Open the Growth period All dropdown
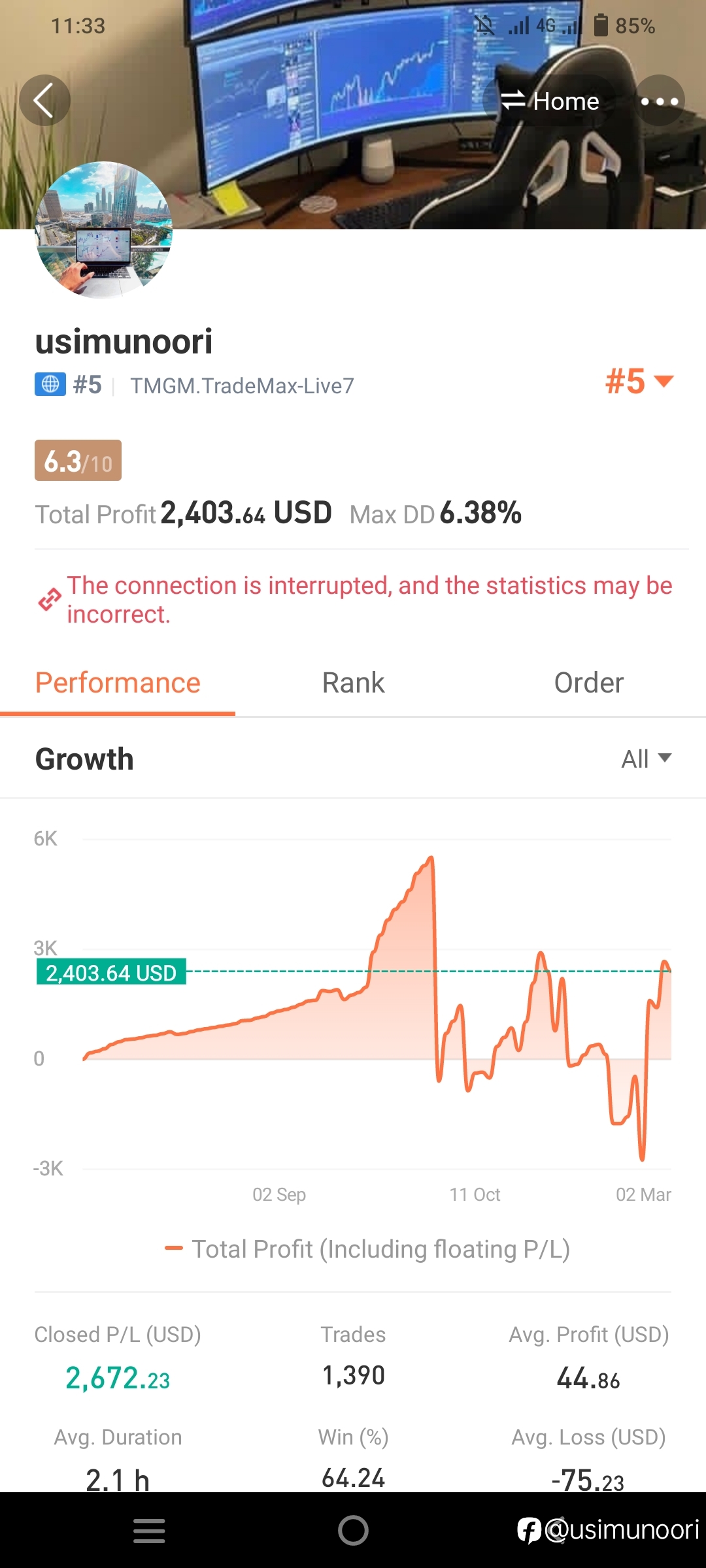The height and width of the screenshot is (1568, 706). point(646,759)
